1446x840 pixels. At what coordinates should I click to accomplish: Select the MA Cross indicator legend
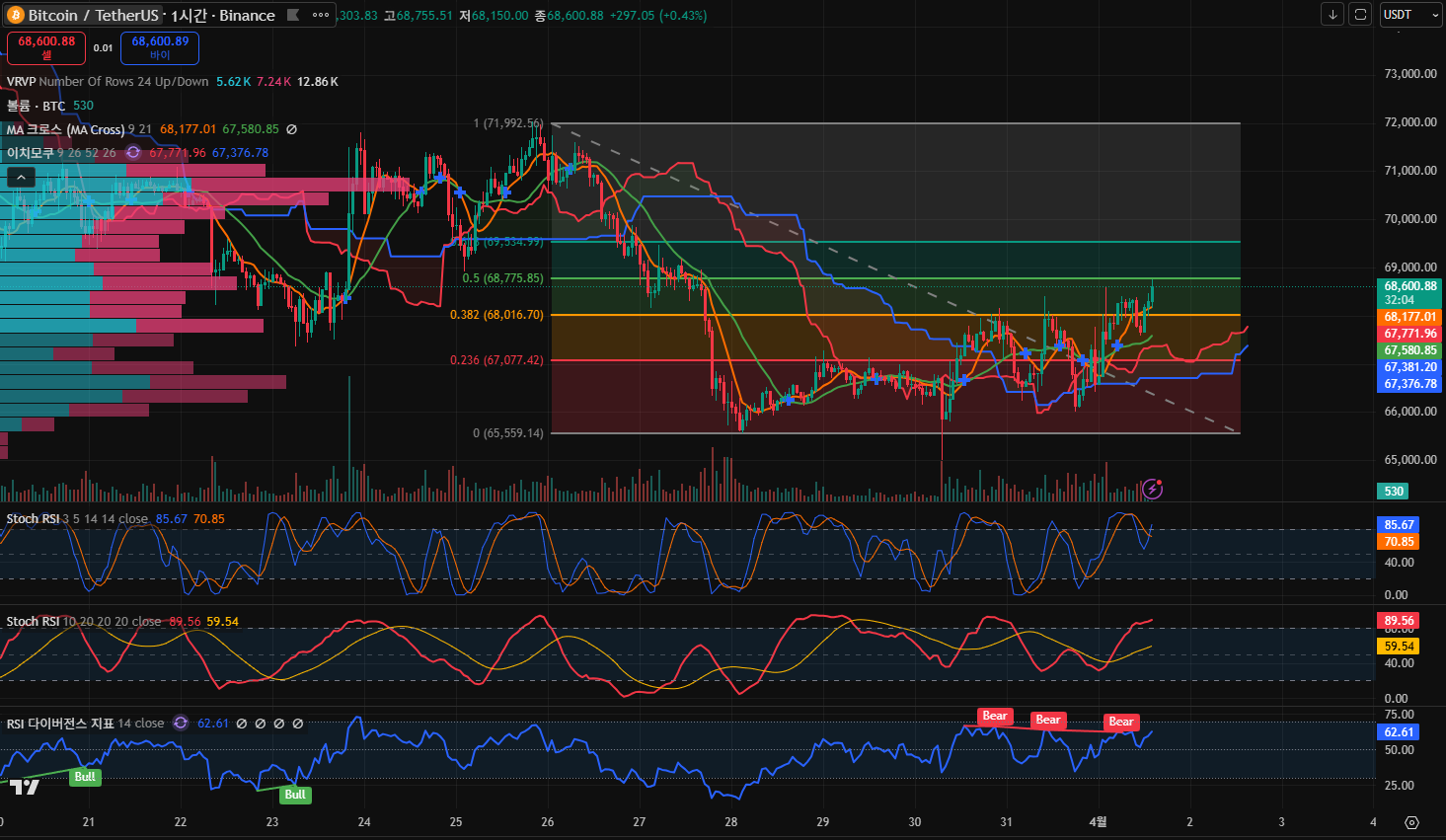[x=65, y=129]
